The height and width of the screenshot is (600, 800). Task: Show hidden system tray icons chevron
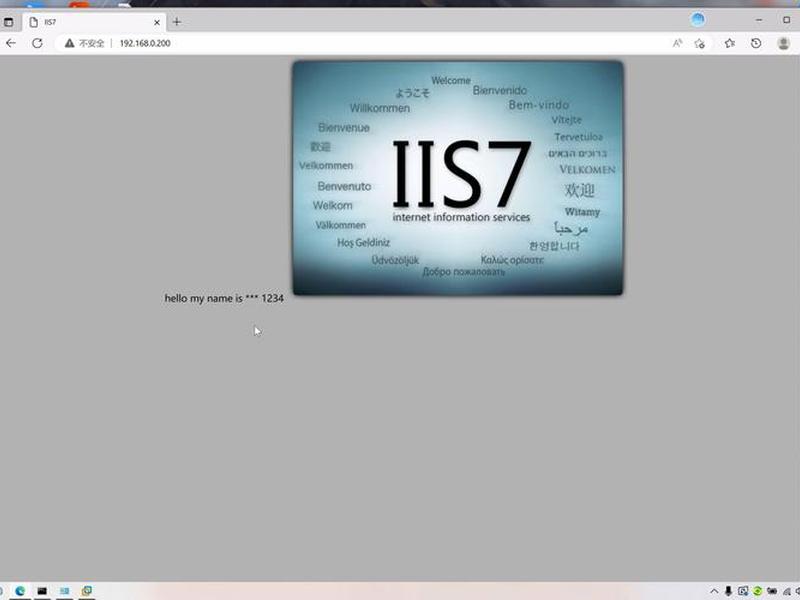714,591
